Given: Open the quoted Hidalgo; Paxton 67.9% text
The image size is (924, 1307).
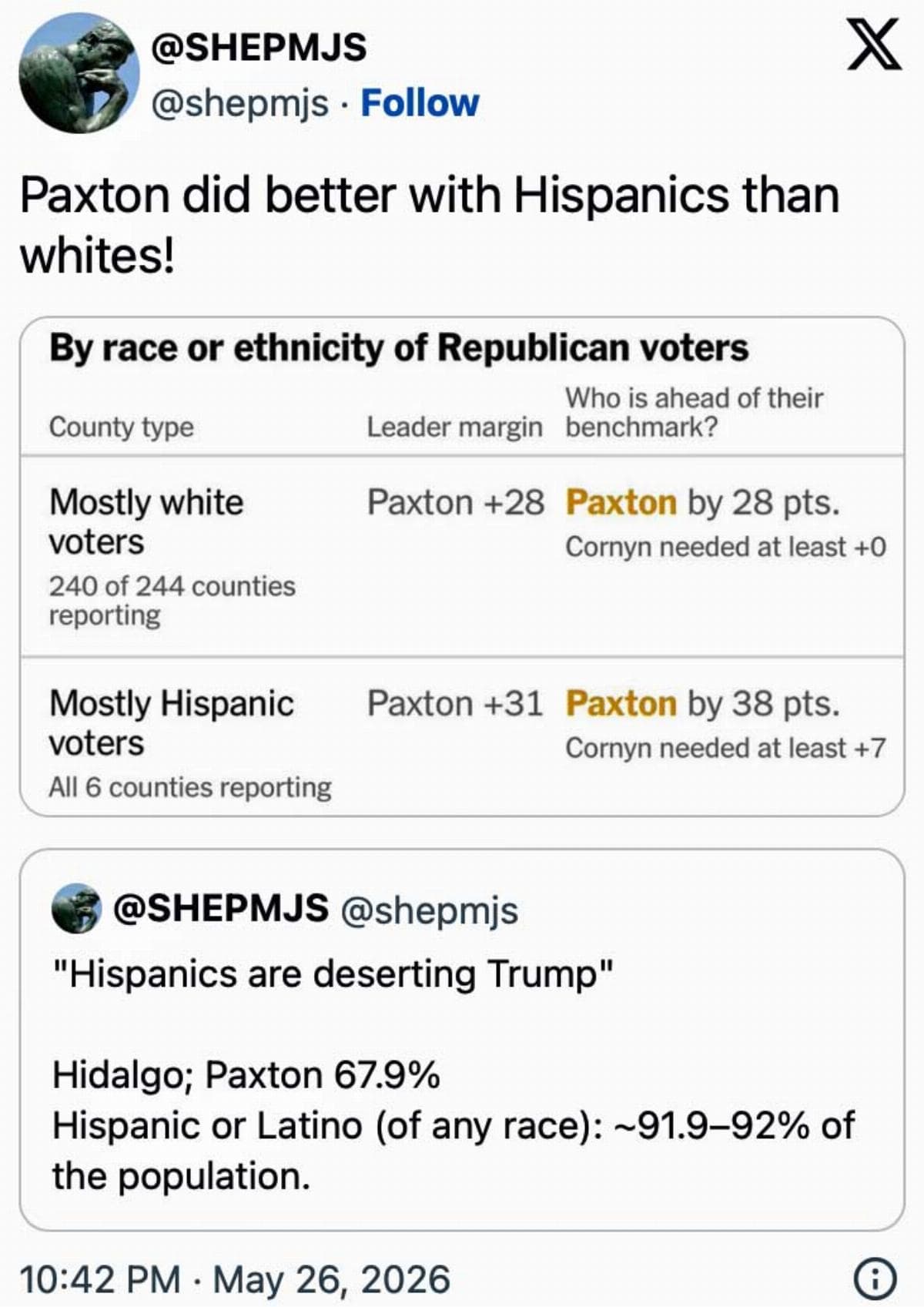Looking at the screenshot, I should click(x=246, y=1074).
